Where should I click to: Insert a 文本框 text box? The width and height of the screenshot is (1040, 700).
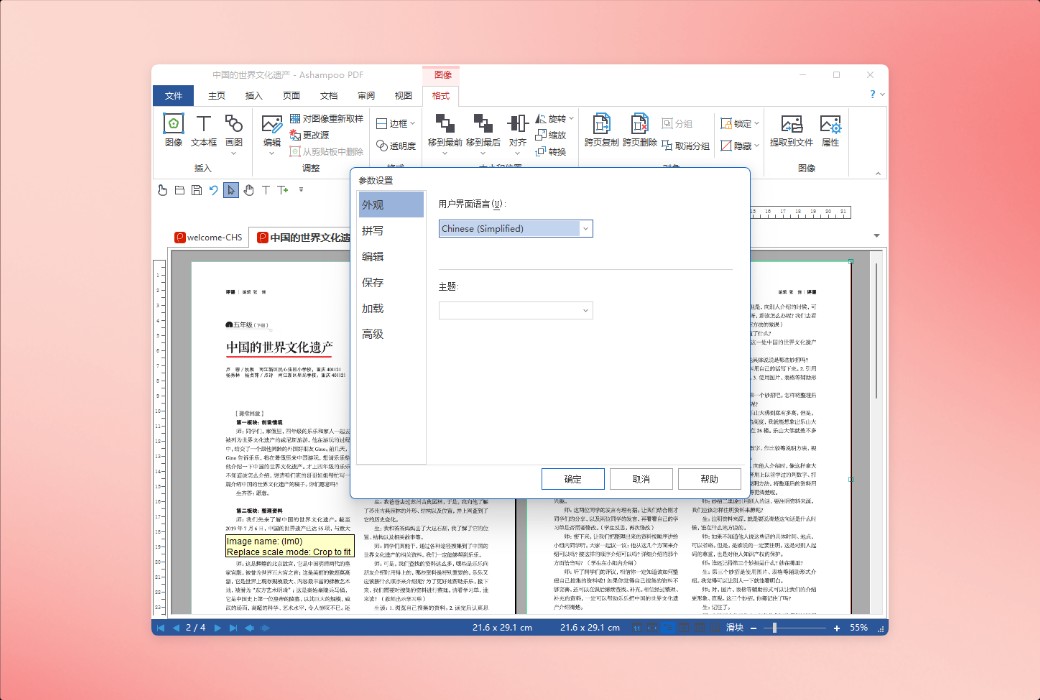click(203, 128)
